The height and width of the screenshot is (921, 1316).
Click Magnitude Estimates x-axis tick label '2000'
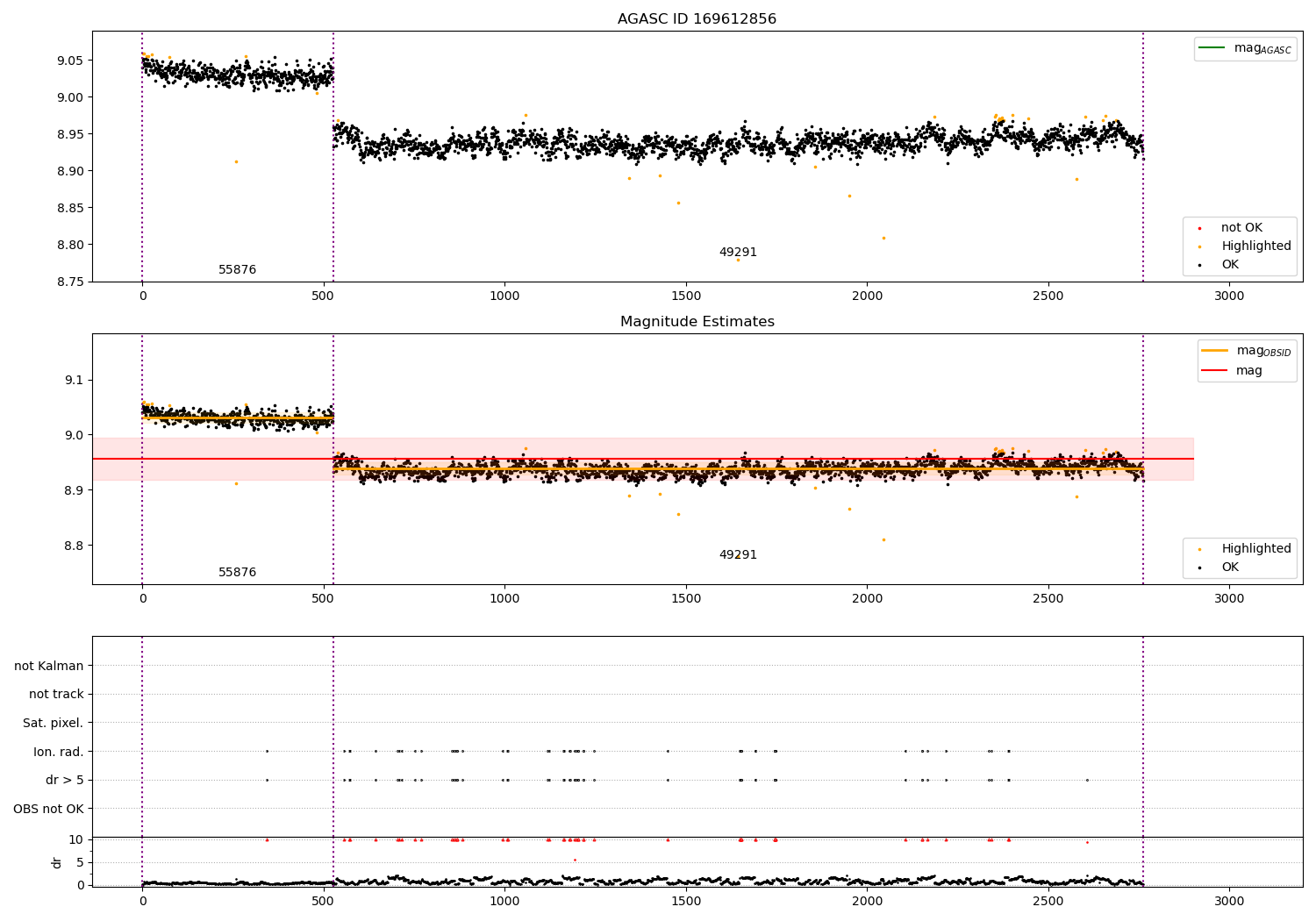click(x=867, y=599)
